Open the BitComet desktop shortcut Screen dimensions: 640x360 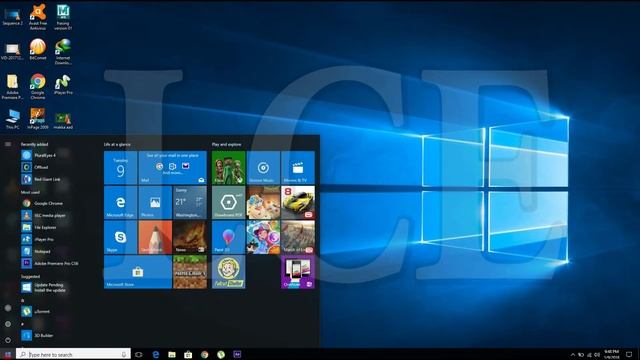[38, 49]
